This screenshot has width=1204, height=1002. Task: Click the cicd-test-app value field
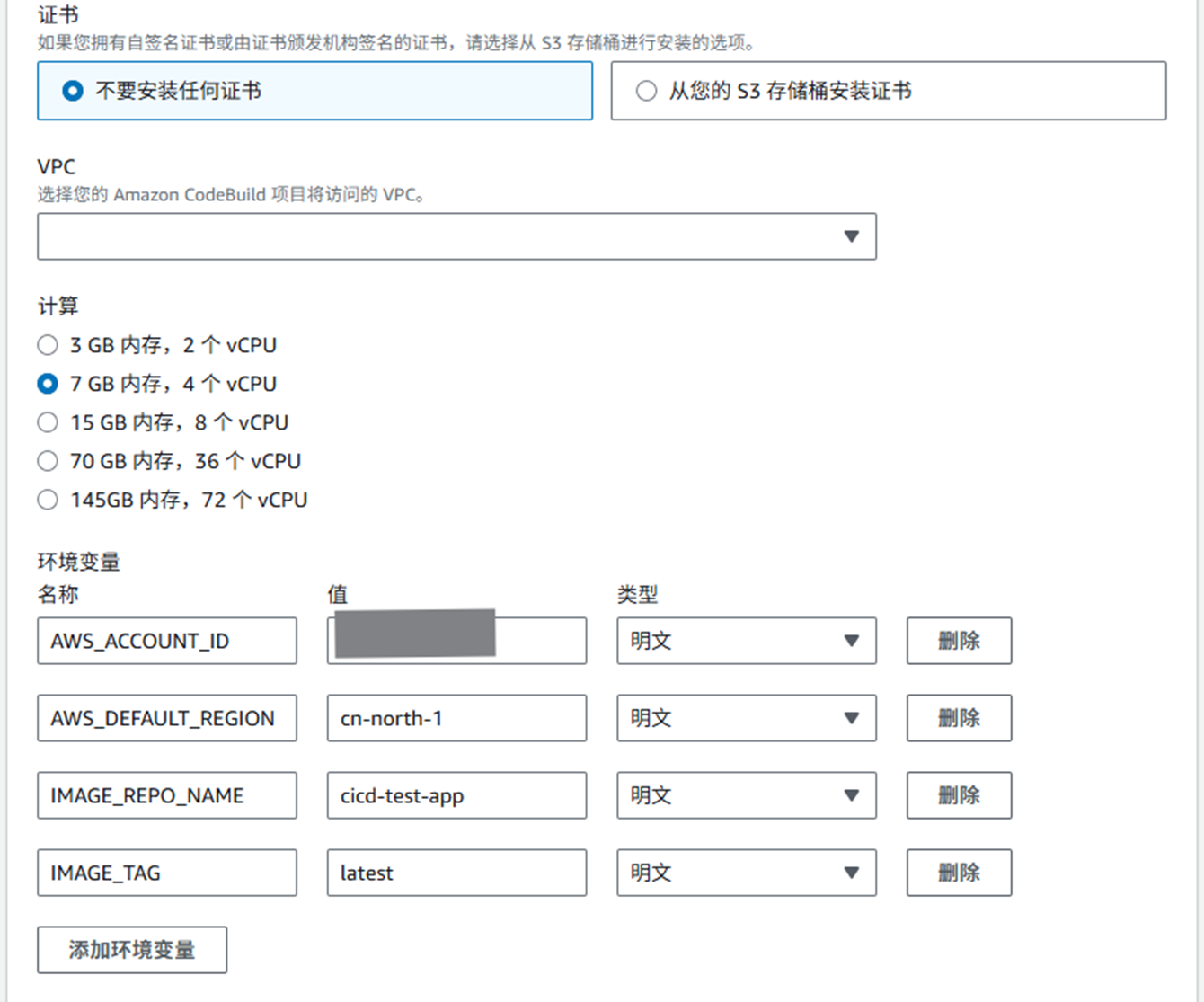456,795
